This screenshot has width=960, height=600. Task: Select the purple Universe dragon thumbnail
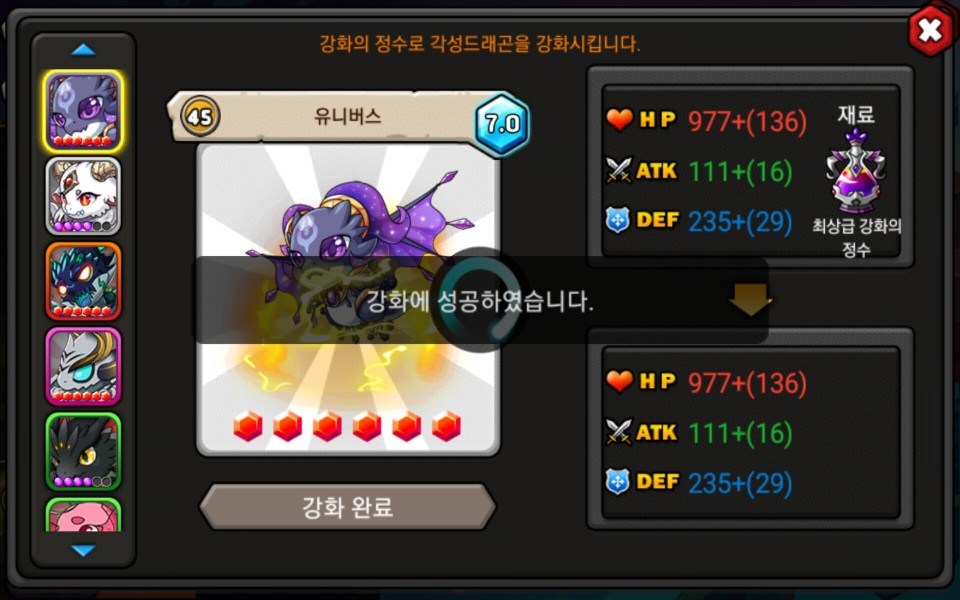(x=83, y=111)
